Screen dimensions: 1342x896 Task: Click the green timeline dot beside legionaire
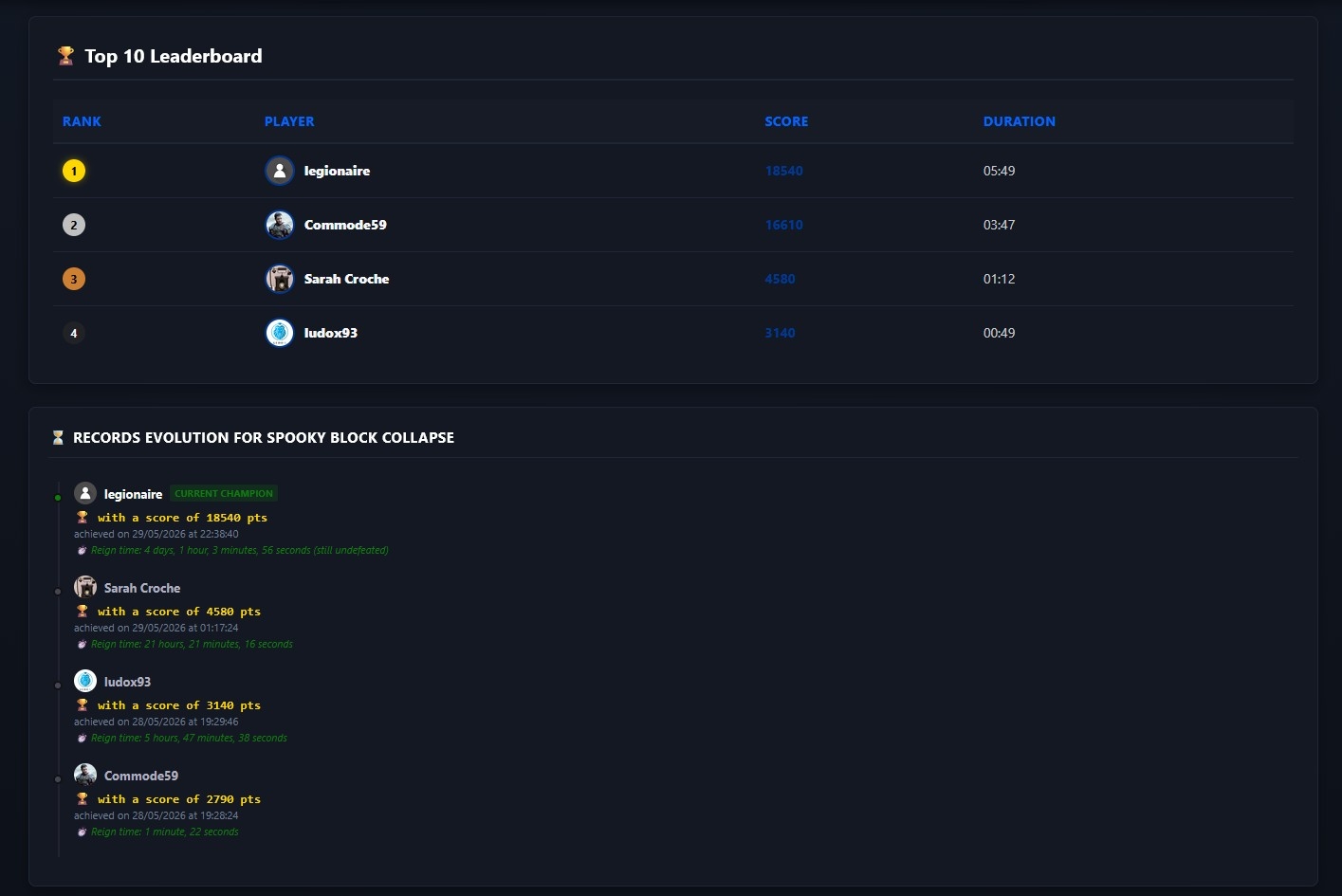coord(58,497)
